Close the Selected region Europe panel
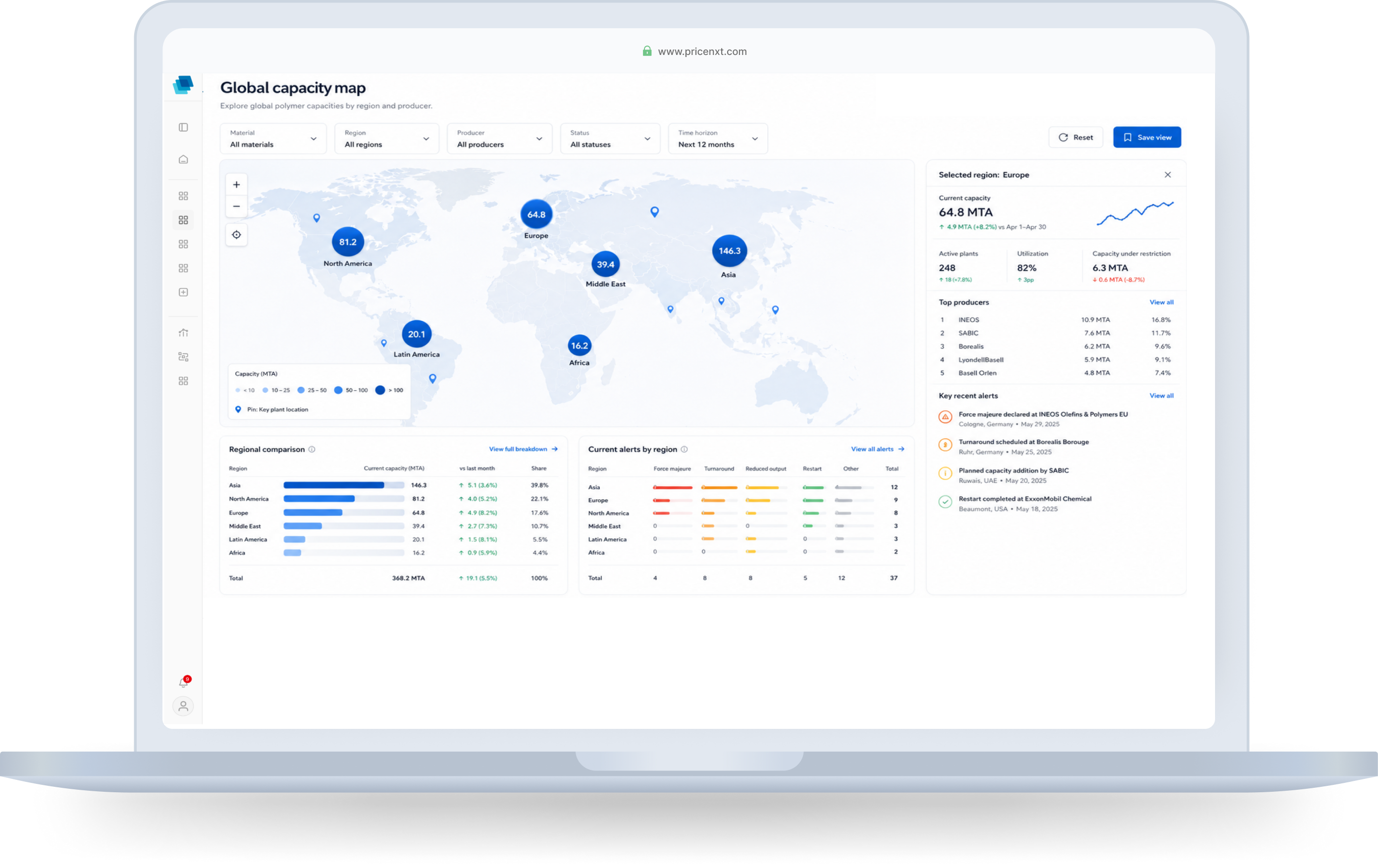 [x=1167, y=174]
